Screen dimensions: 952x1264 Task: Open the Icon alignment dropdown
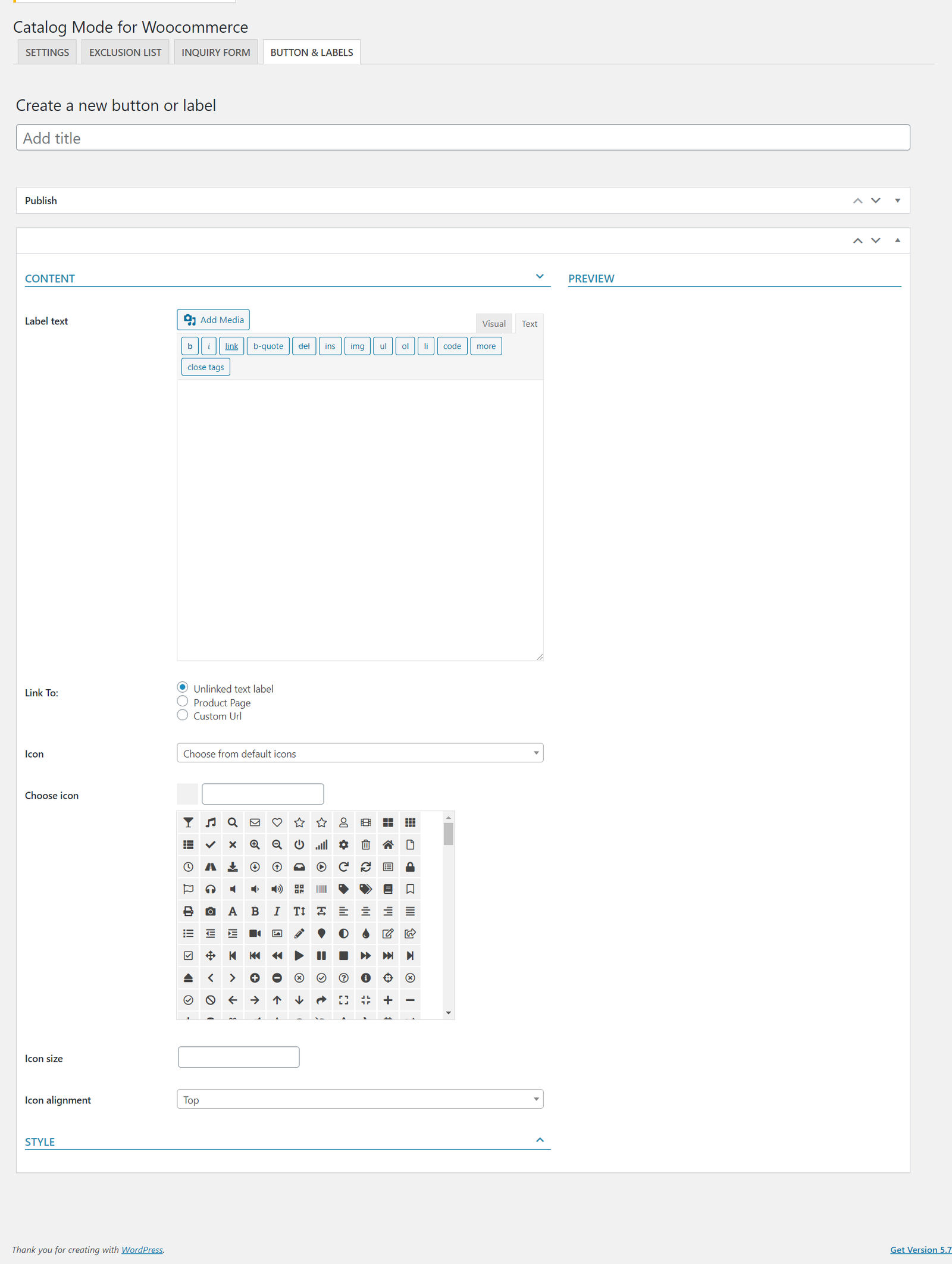(x=360, y=1099)
